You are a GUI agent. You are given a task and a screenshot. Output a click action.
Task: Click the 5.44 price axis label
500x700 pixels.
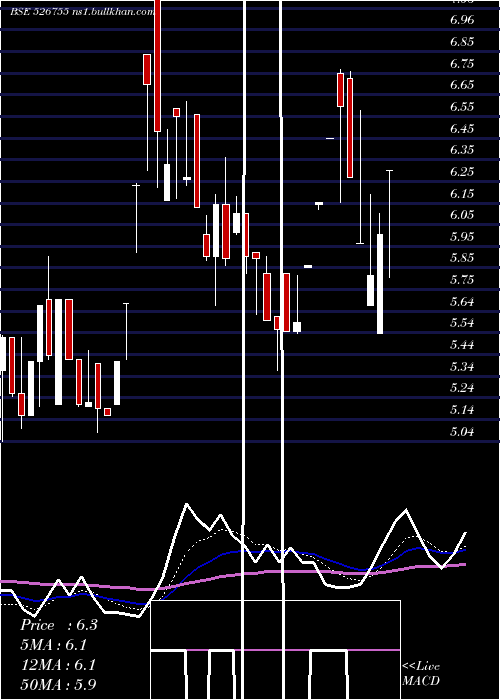pyautogui.click(x=462, y=345)
